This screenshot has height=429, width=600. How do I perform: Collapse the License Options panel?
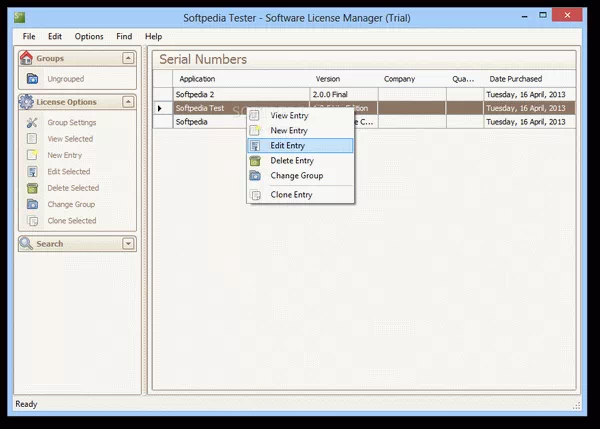point(128,102)
